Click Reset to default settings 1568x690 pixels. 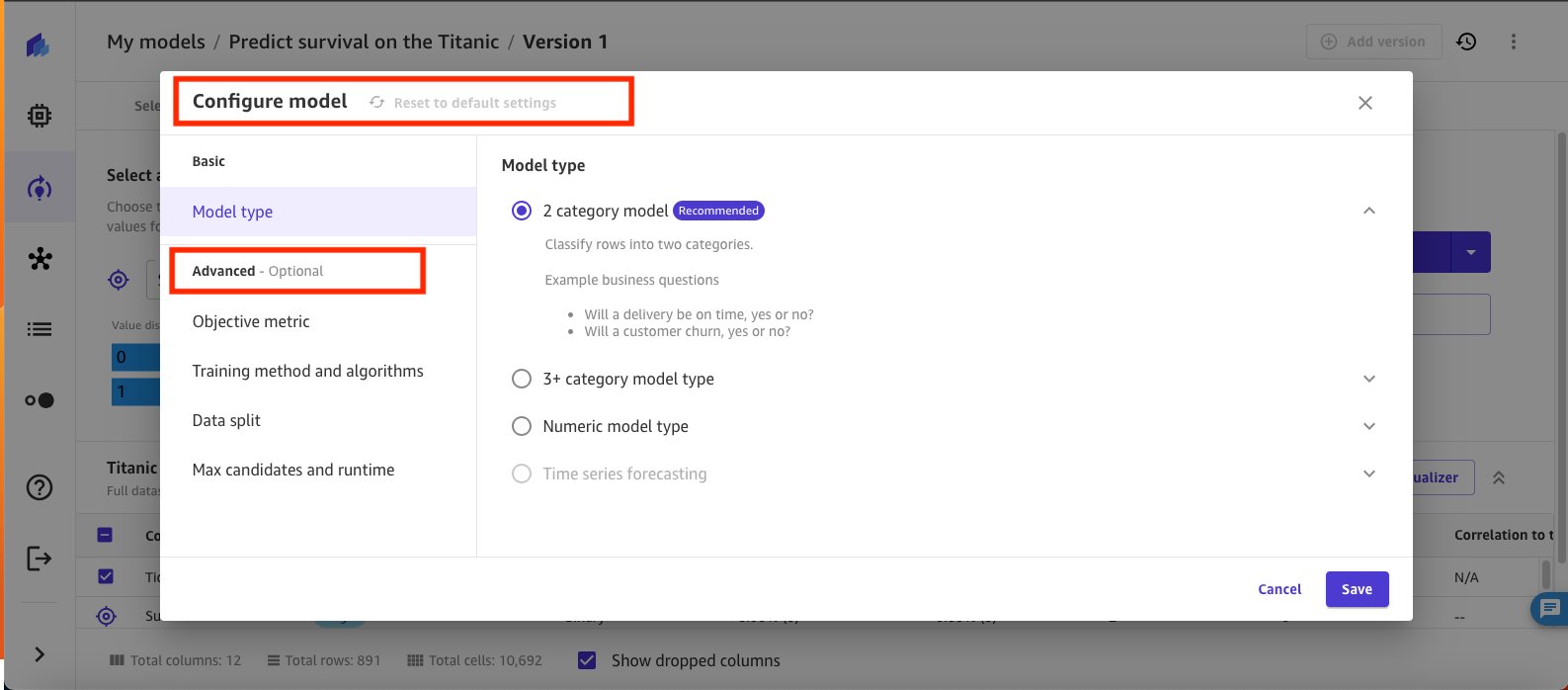(x=475, y=103)
